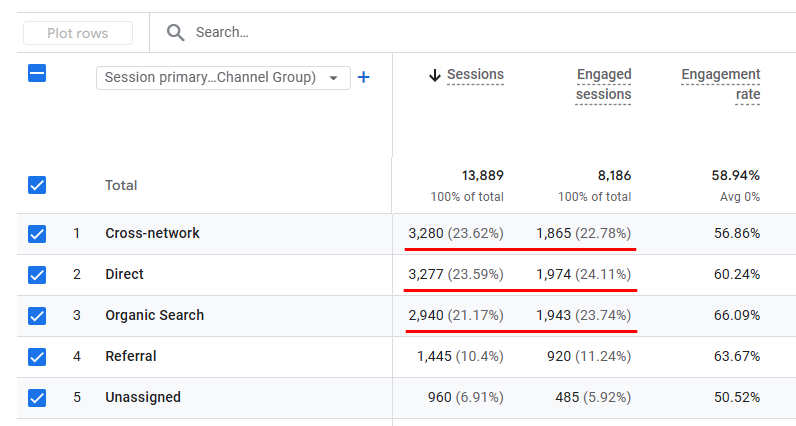
Task: Deselect the Direct row checkbox
Action: coord(37,275)
